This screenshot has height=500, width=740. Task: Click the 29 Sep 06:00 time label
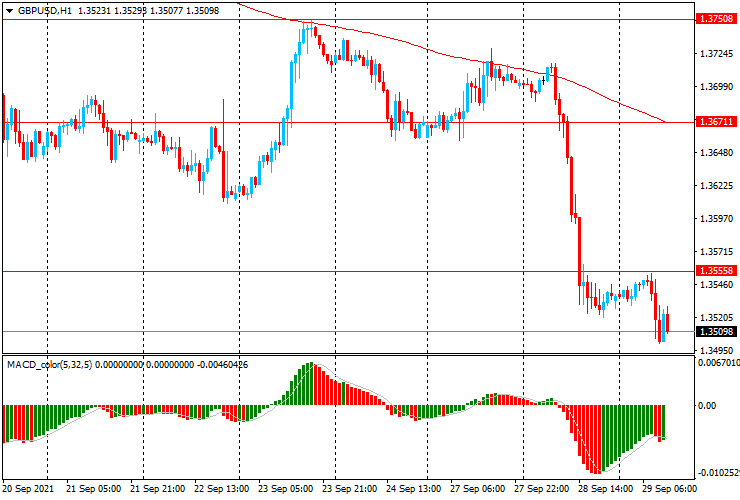click(667, 490)
